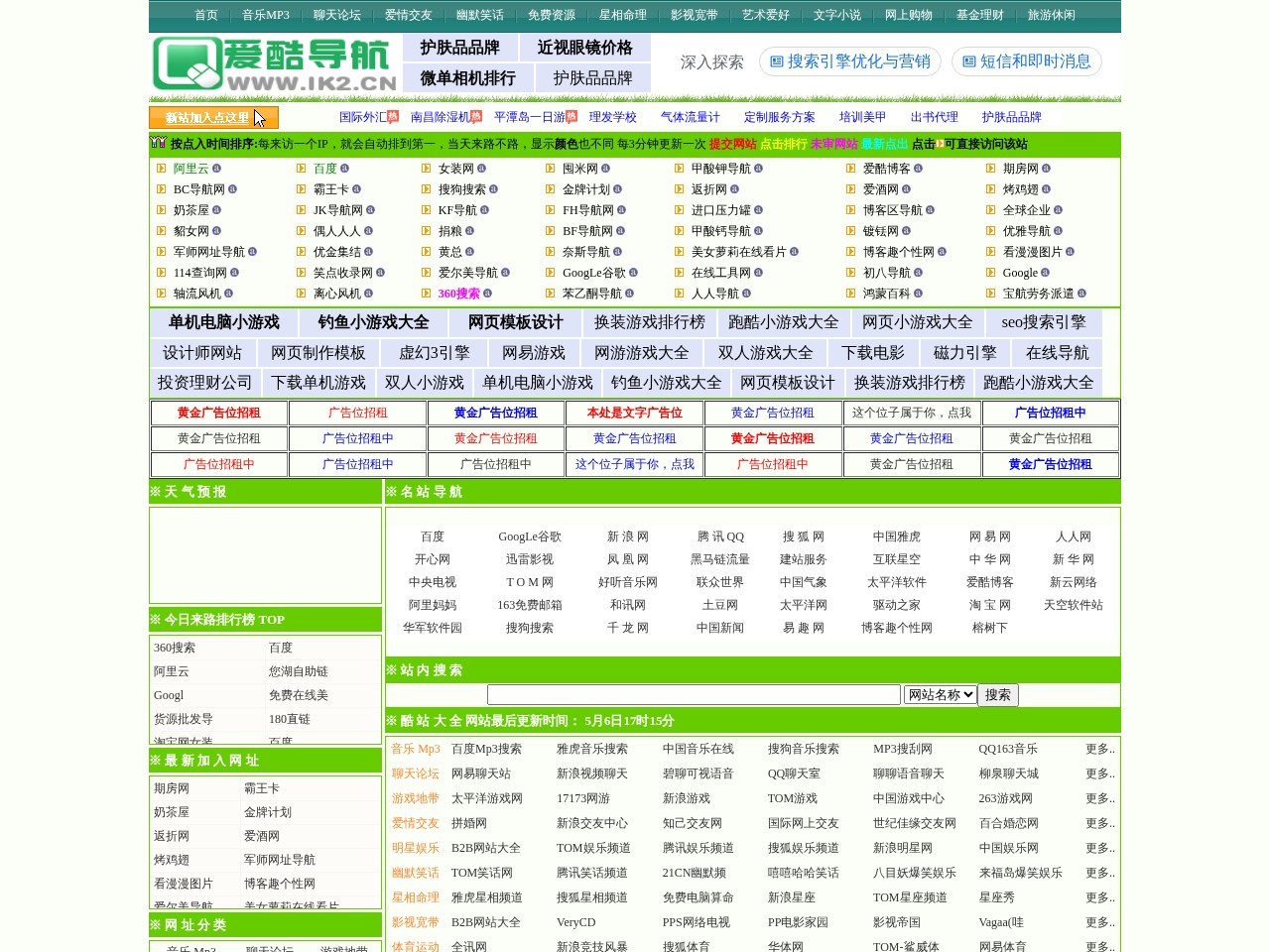The height and width of the screenshot is (952, 1270).
Task: Click the small icon before 按点入时间排序
Action: tap(159, 143)
